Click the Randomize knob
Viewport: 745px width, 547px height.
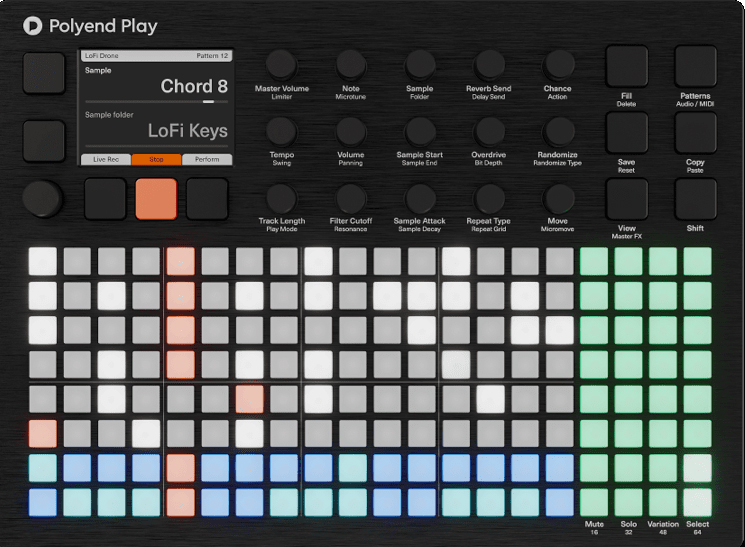pyautogui.click(x=558, y=131)
